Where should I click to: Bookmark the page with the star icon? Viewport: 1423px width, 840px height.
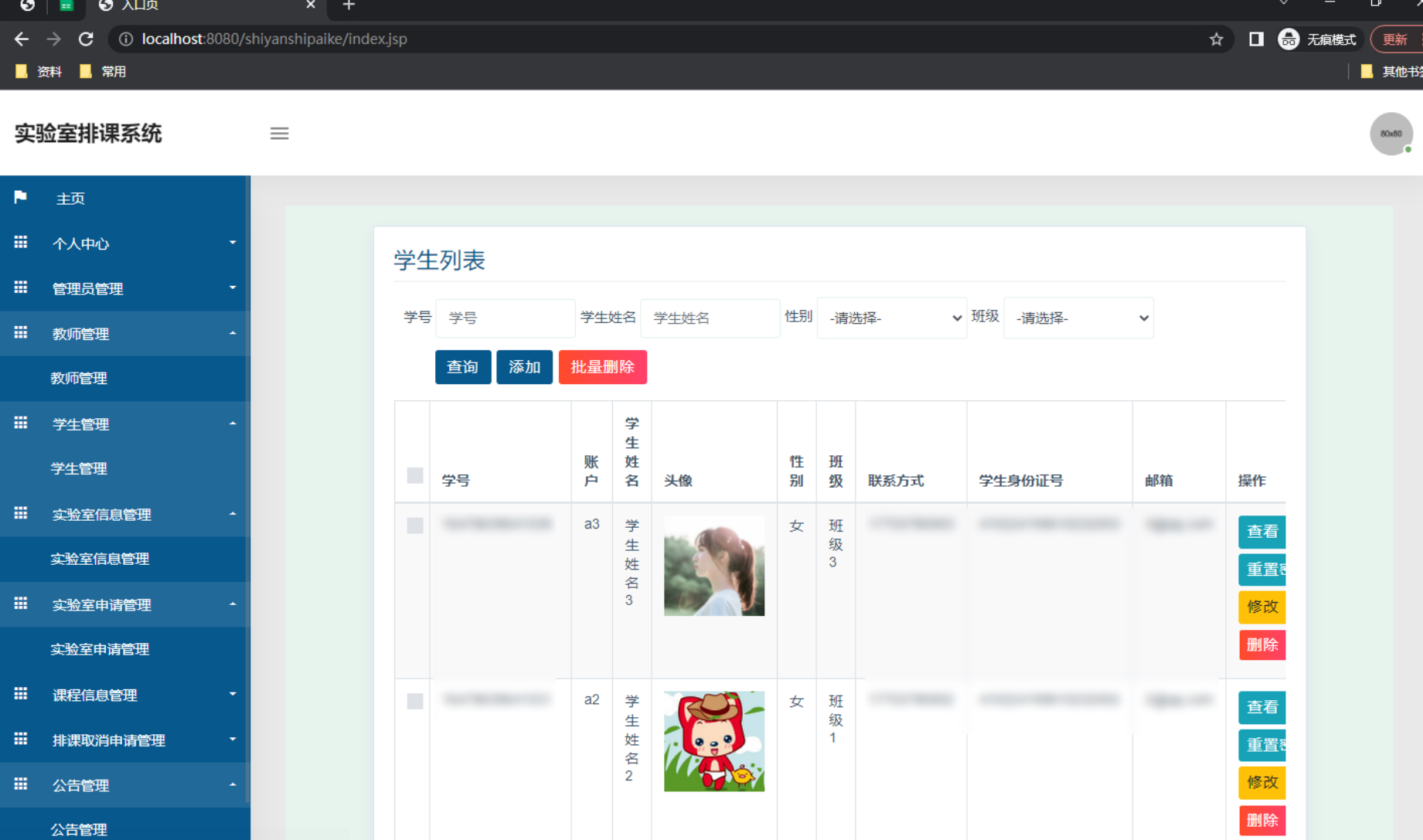tap(1216, 39)
